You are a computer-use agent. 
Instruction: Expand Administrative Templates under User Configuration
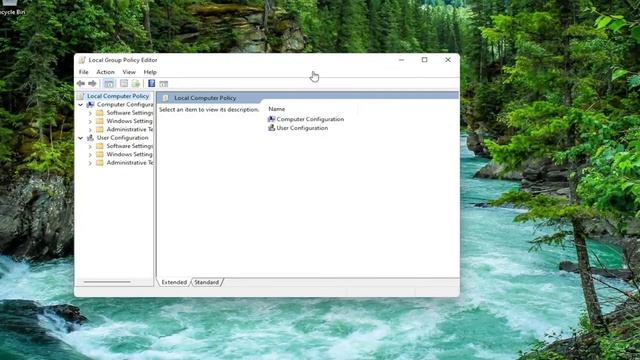90,163
